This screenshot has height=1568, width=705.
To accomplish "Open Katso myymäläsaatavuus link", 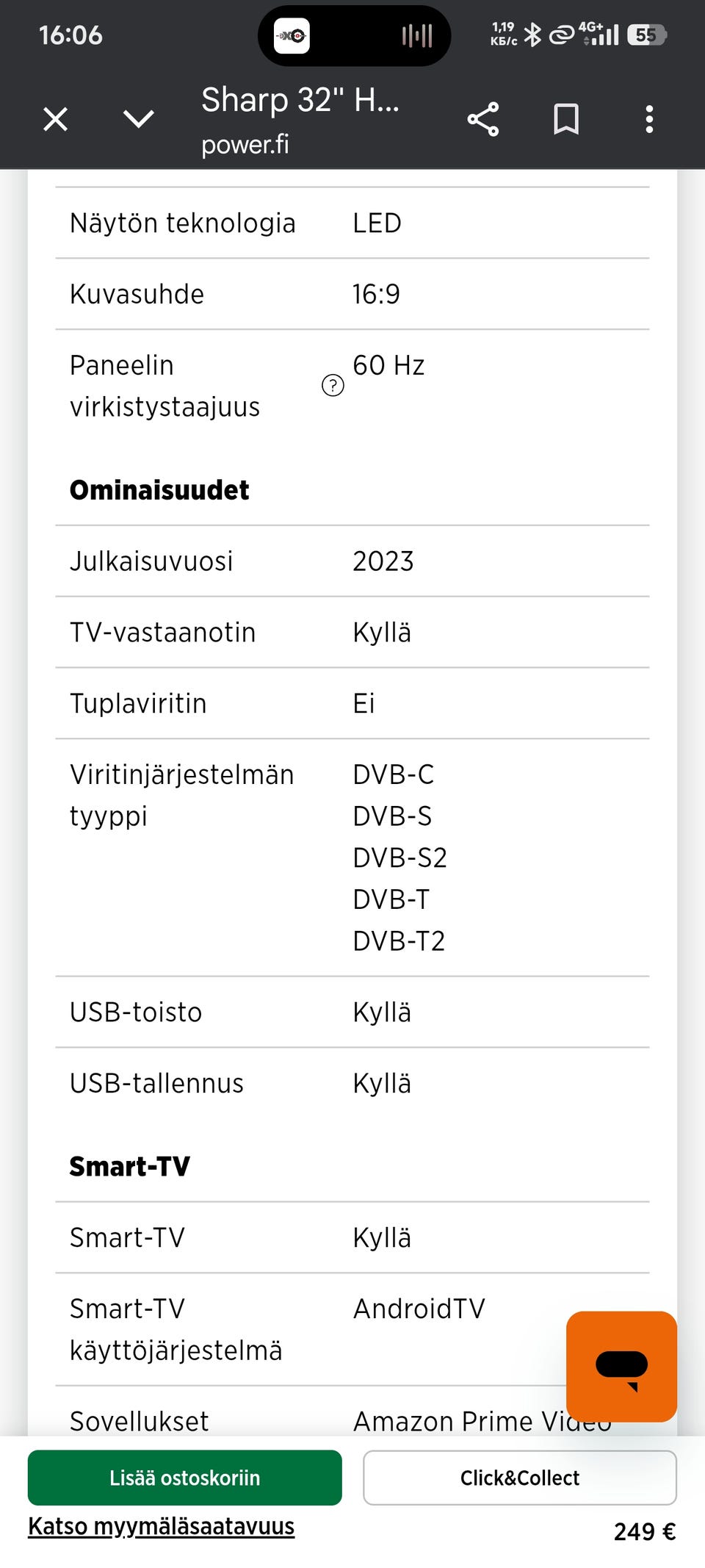I will (160, 1526).
